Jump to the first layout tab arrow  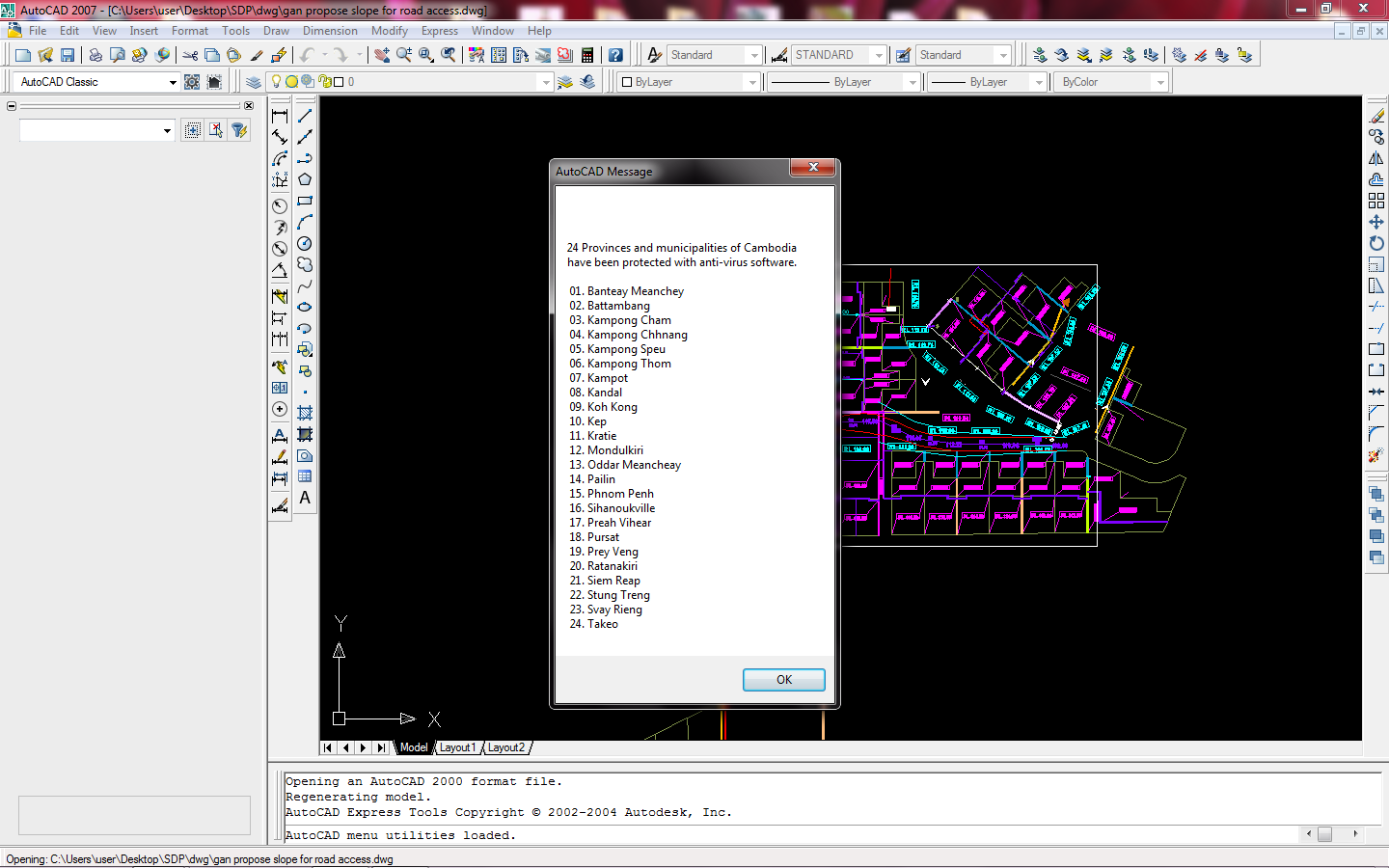click(328, 747)
